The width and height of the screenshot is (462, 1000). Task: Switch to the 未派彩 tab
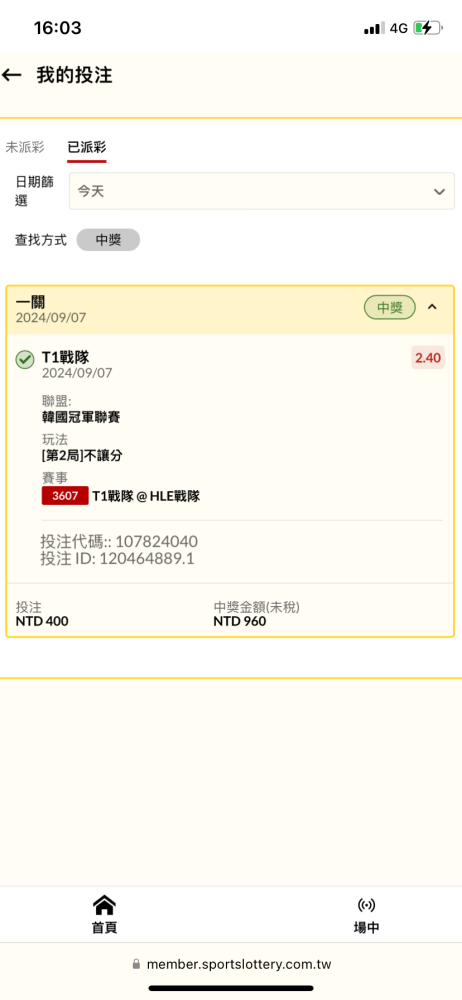click(25, 147)
